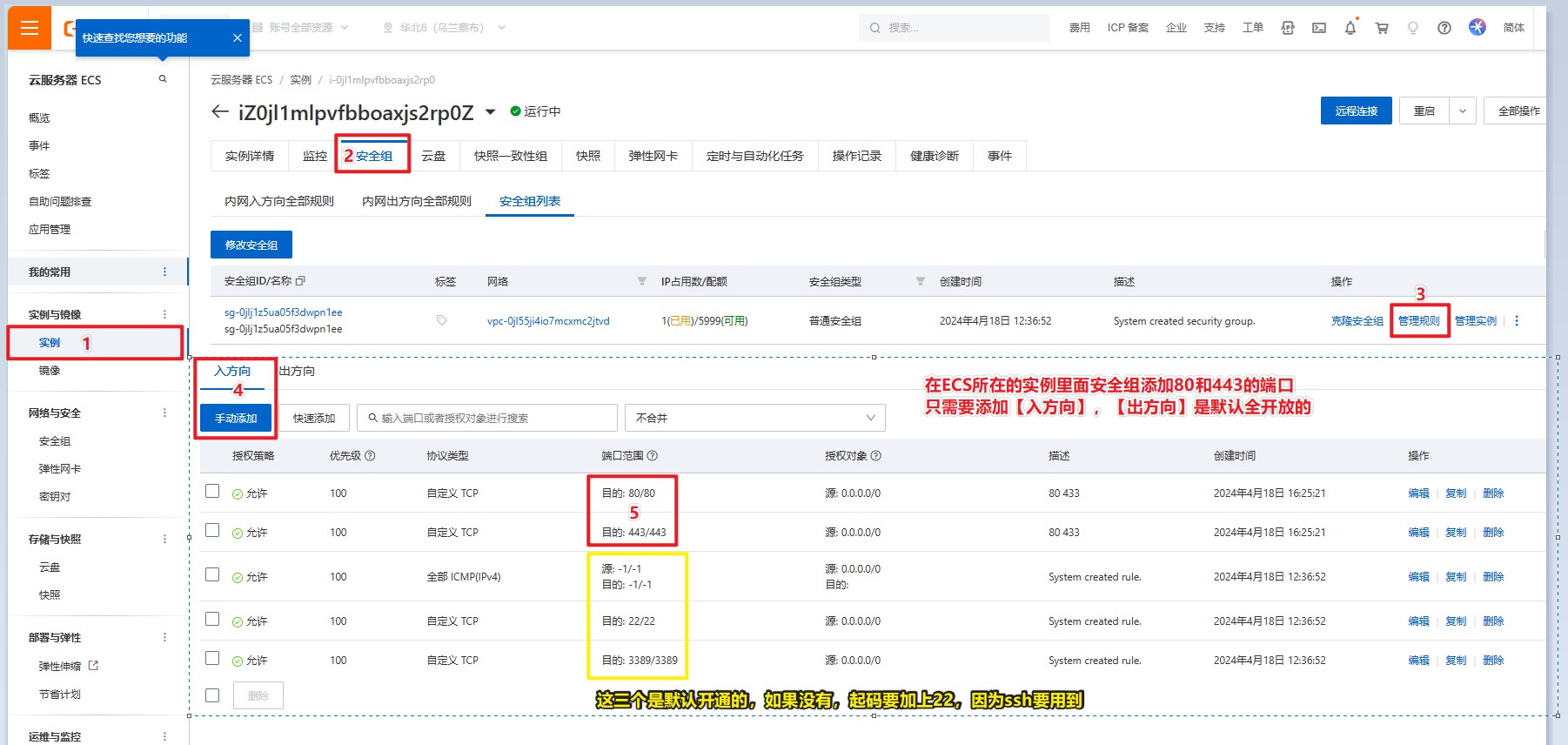This screenshot has width=1568, height=745.
Task: Open the notifications bell
Action: 1350,28
